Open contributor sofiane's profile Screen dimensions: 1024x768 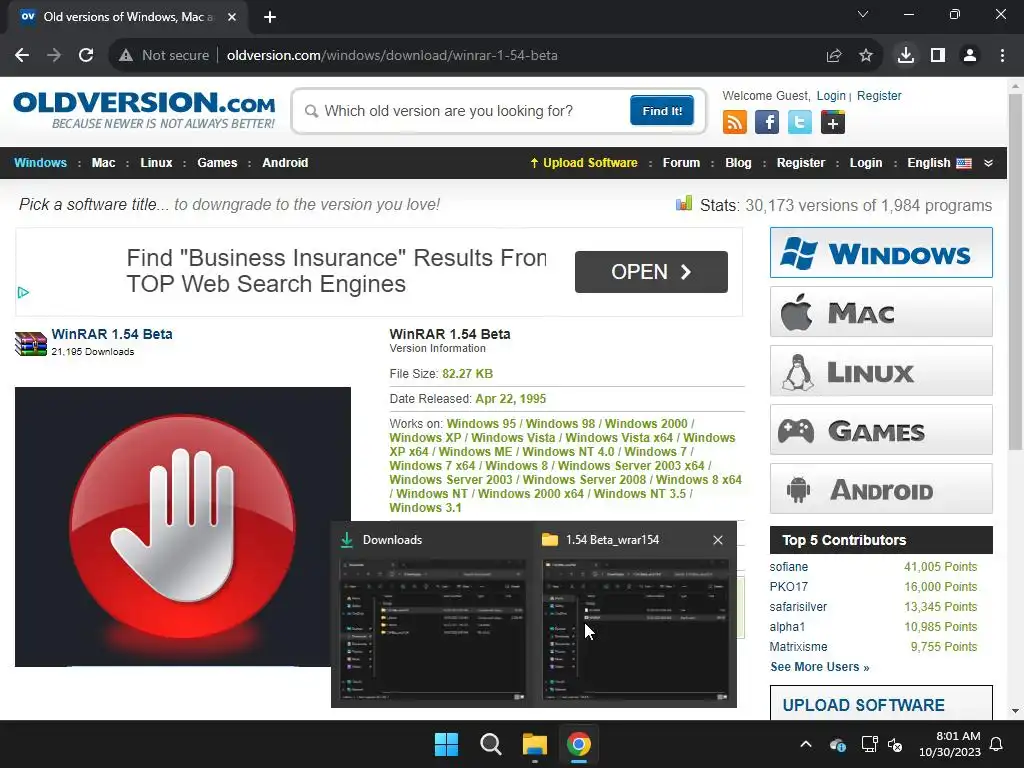788,567
